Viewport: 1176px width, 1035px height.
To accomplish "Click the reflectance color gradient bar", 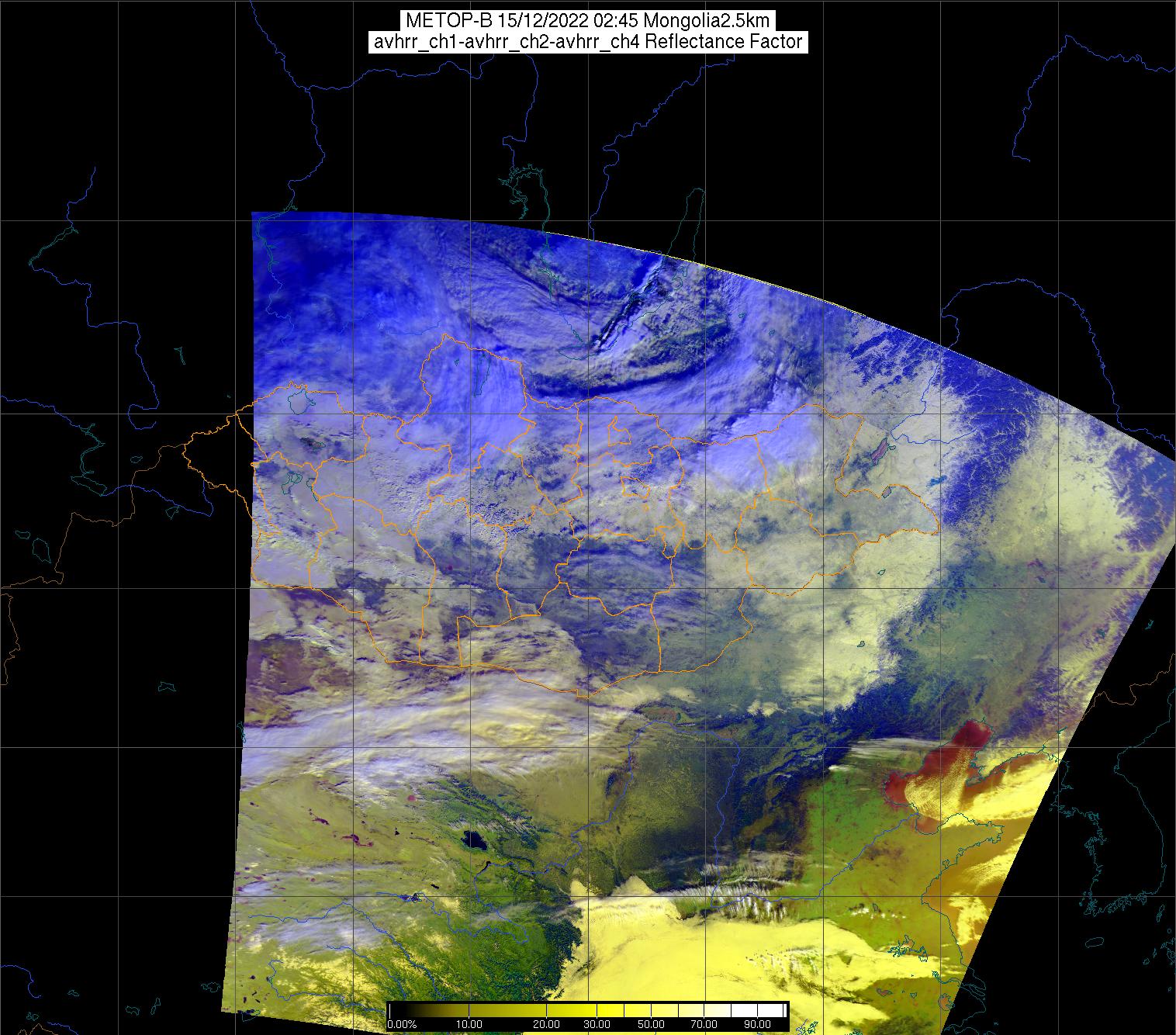I will coord(588,1010).
